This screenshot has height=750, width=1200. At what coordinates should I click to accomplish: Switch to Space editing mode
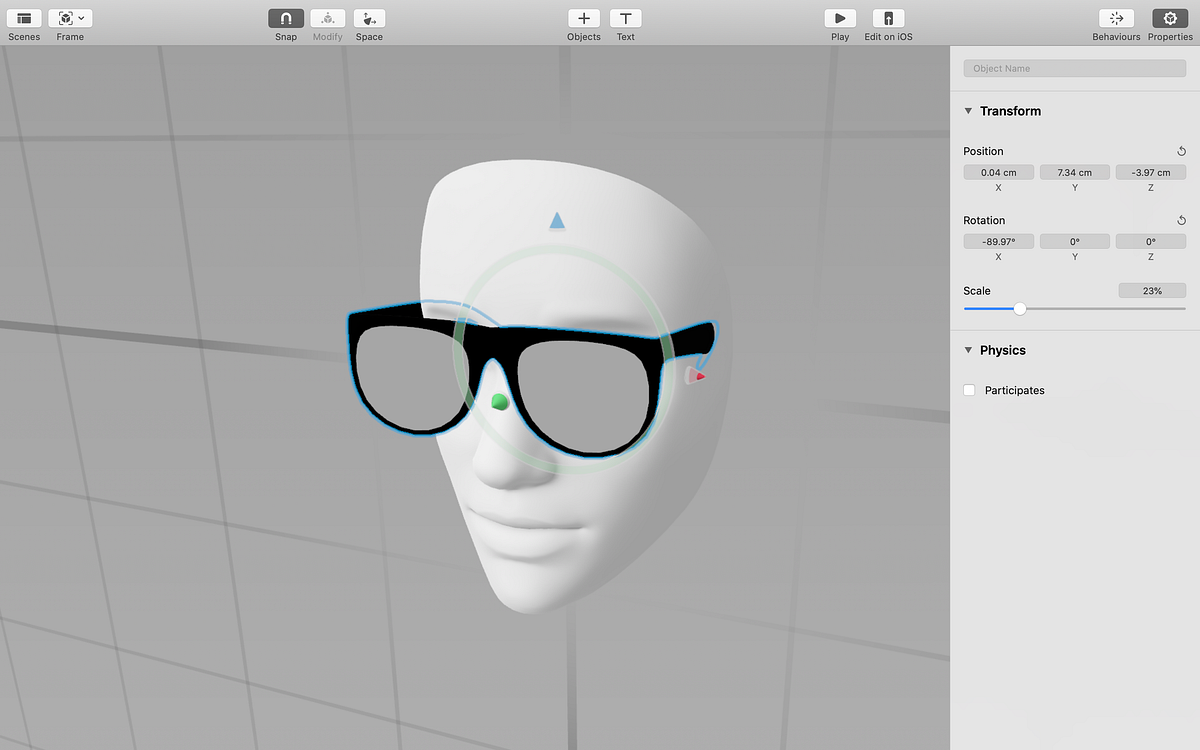pos(369,18)
